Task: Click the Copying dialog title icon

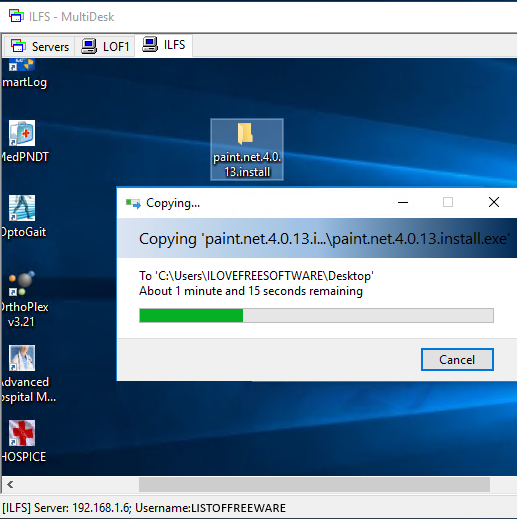Action: tap(133, 203)
